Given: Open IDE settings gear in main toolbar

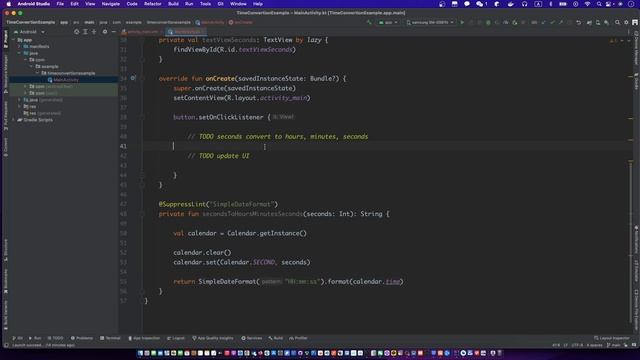Looking at the screenshot, I should [626, 22].
